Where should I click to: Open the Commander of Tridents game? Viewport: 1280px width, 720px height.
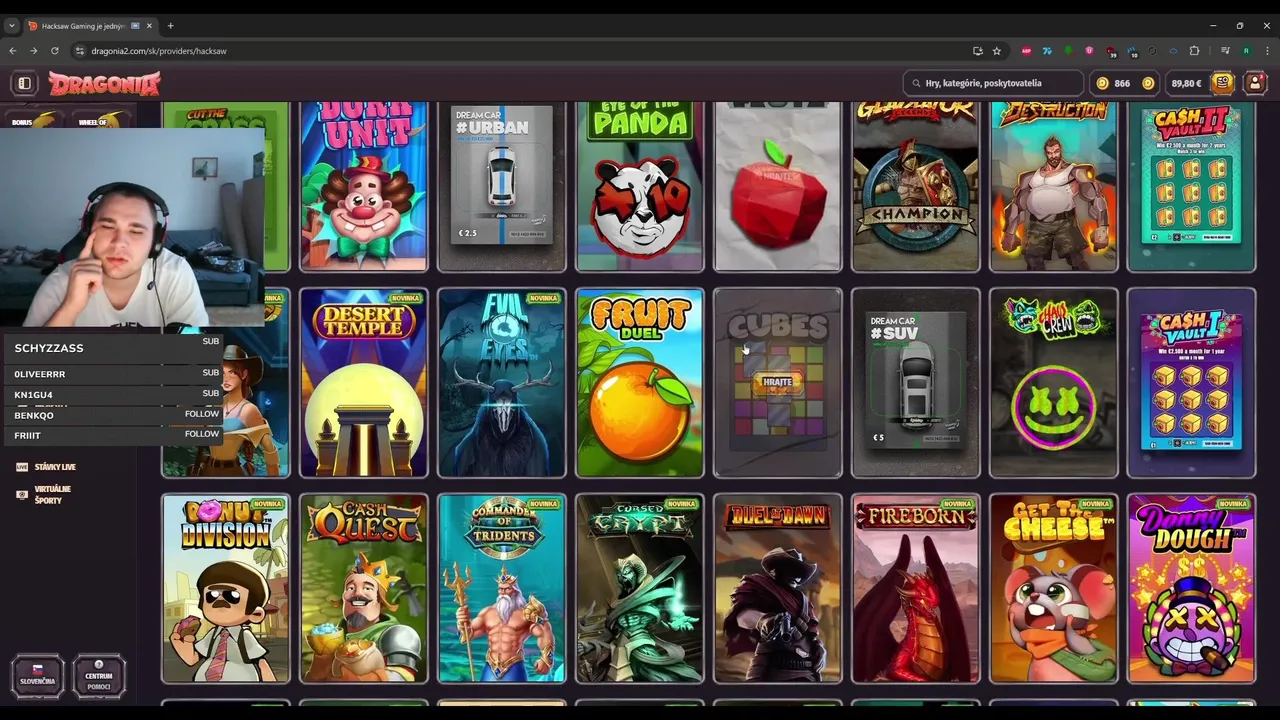tap(502, 589)
